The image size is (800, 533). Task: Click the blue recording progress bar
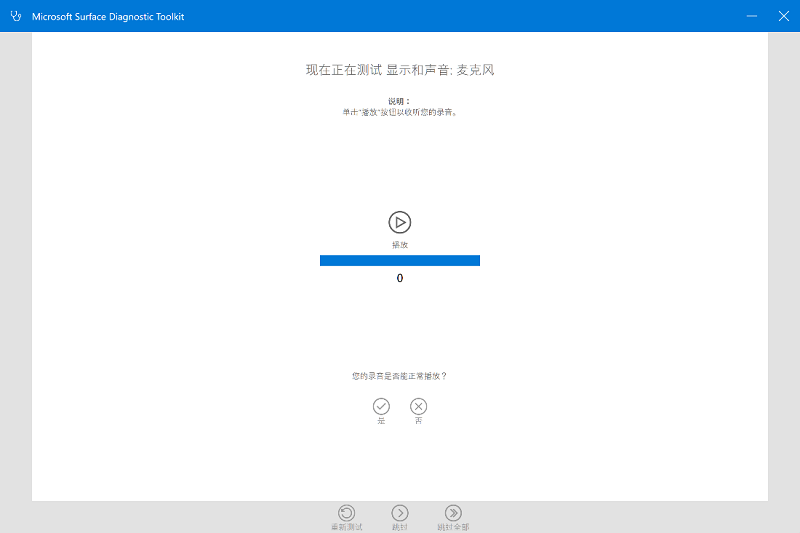coord(399,261)
